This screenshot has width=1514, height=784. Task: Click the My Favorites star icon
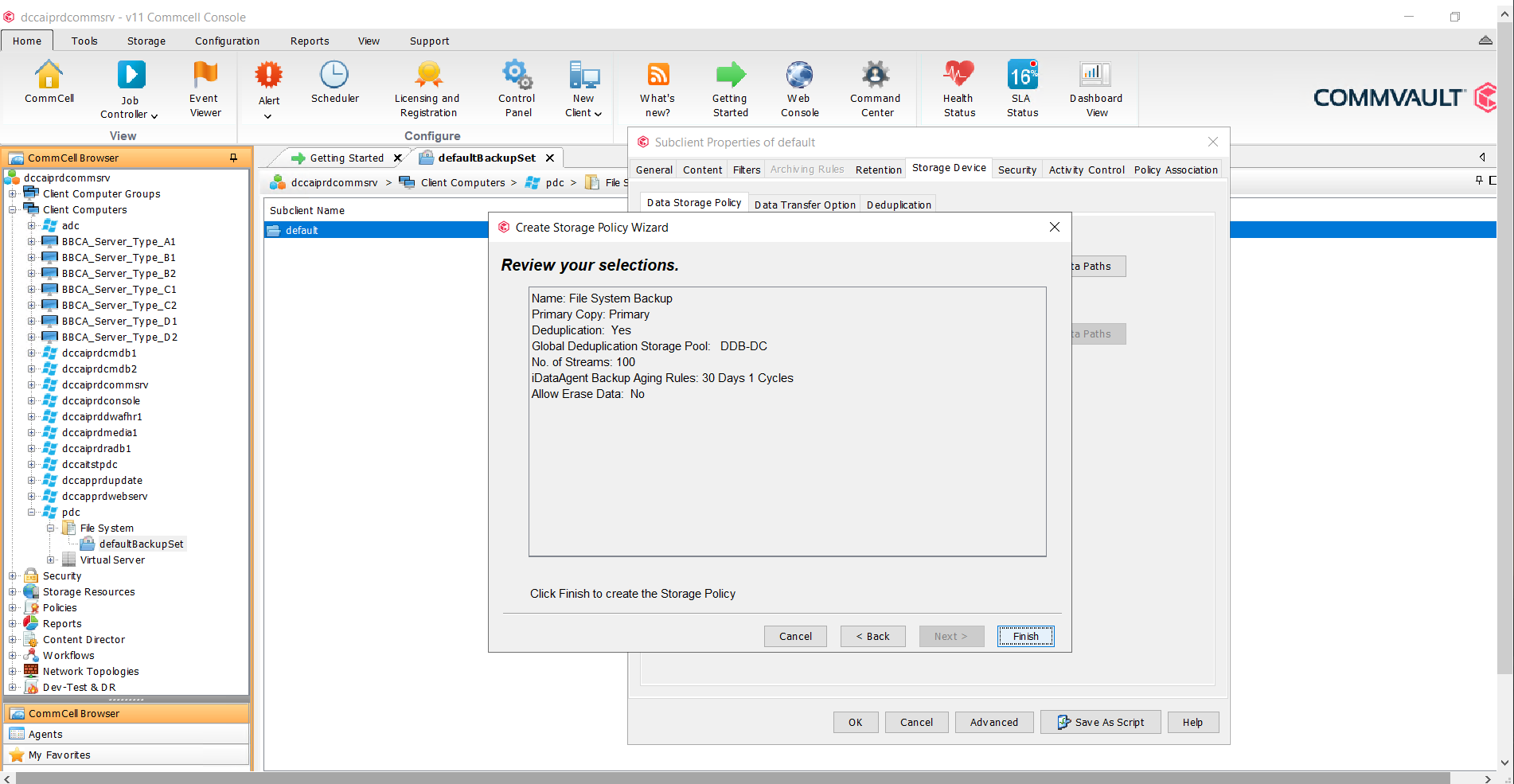pyautogui.click(x=17, y=755)
